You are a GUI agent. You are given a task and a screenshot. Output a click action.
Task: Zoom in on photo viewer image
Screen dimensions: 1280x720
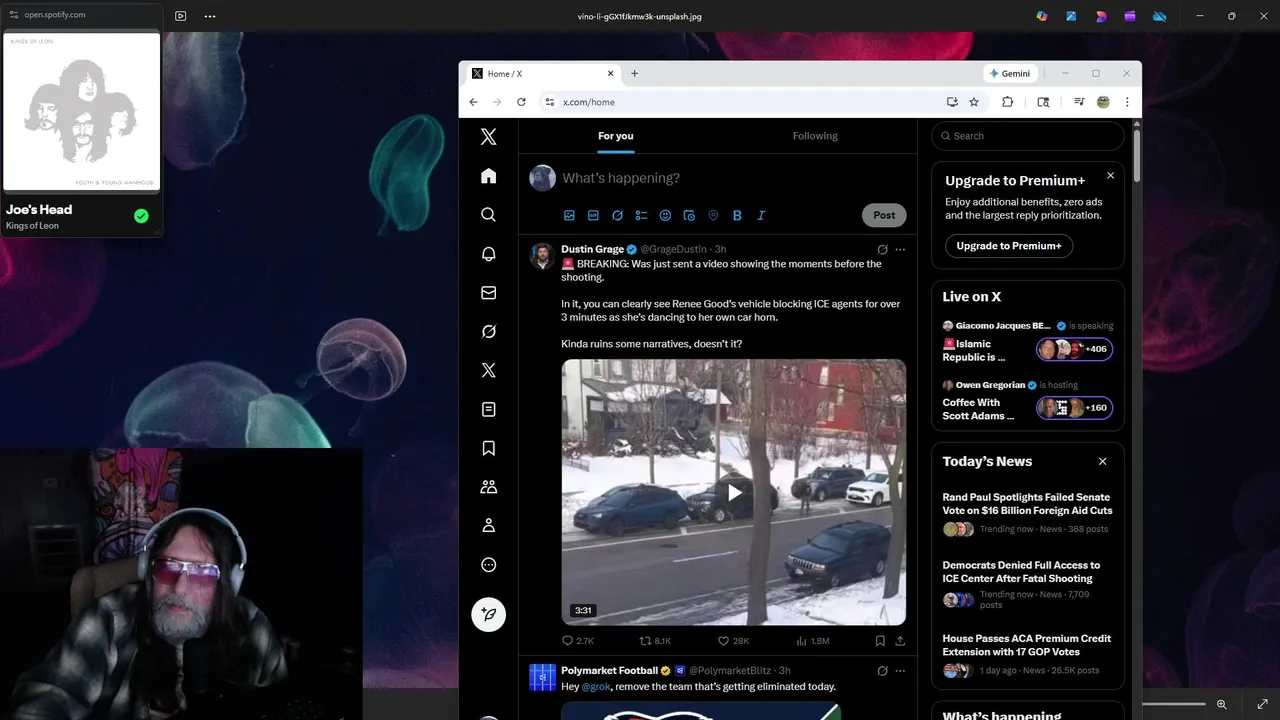pyautogui.click(x=1222, y=704)
